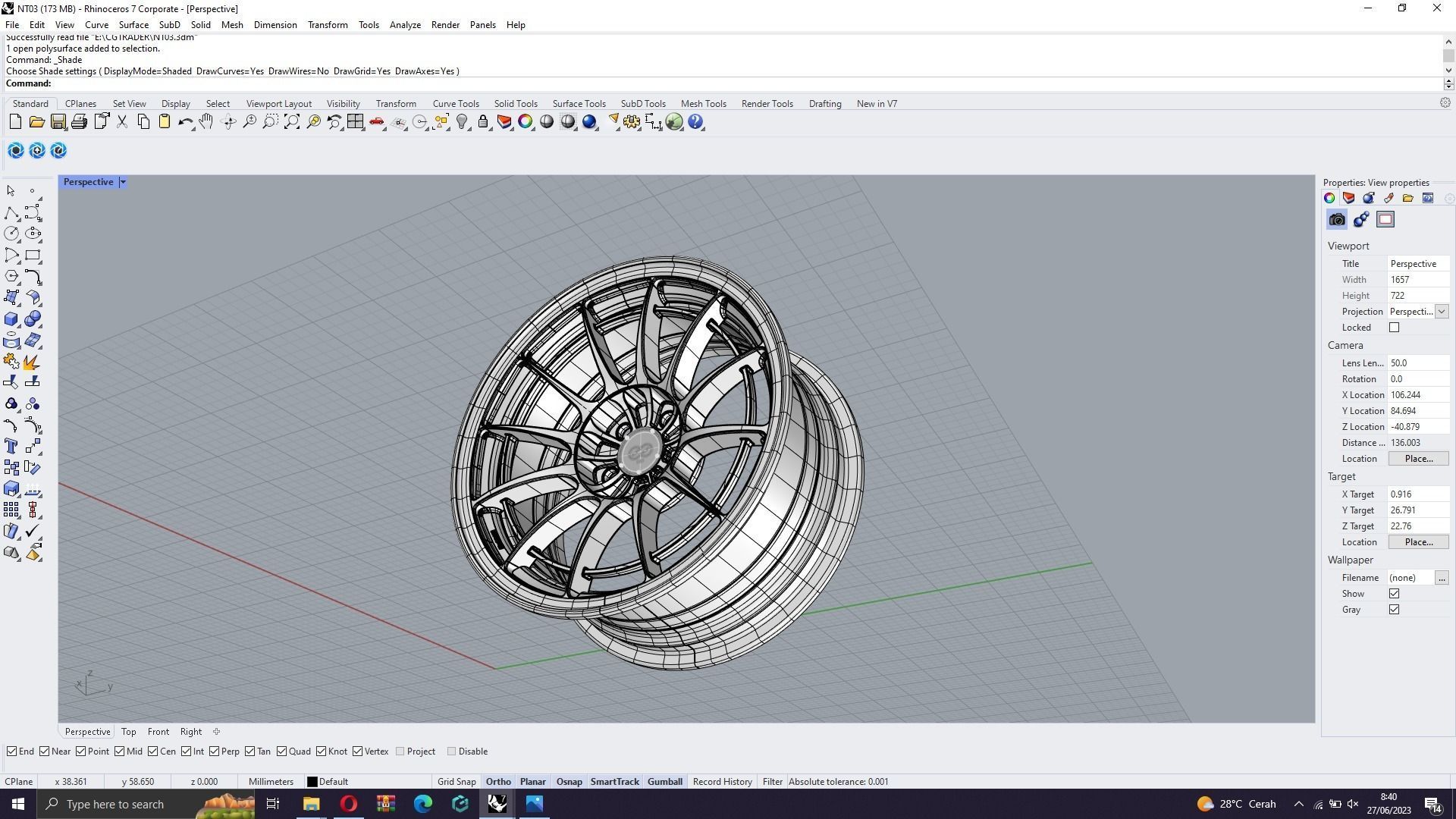Click the camera View properties icon
The width and height of the screenshot is (1456, 819).
(x=1337, y=220)
